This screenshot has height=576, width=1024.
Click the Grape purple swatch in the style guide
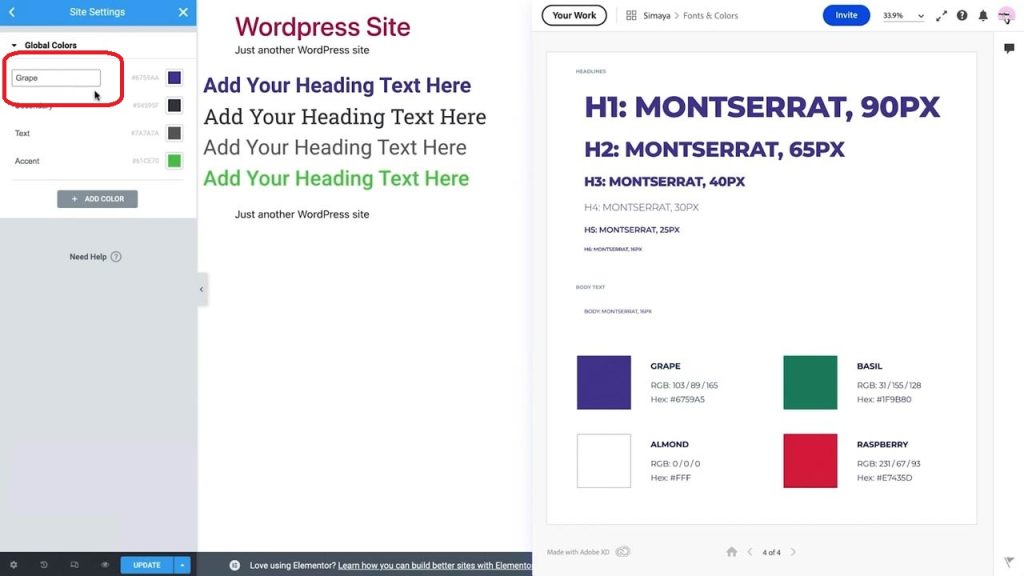[x=604, y=383]
